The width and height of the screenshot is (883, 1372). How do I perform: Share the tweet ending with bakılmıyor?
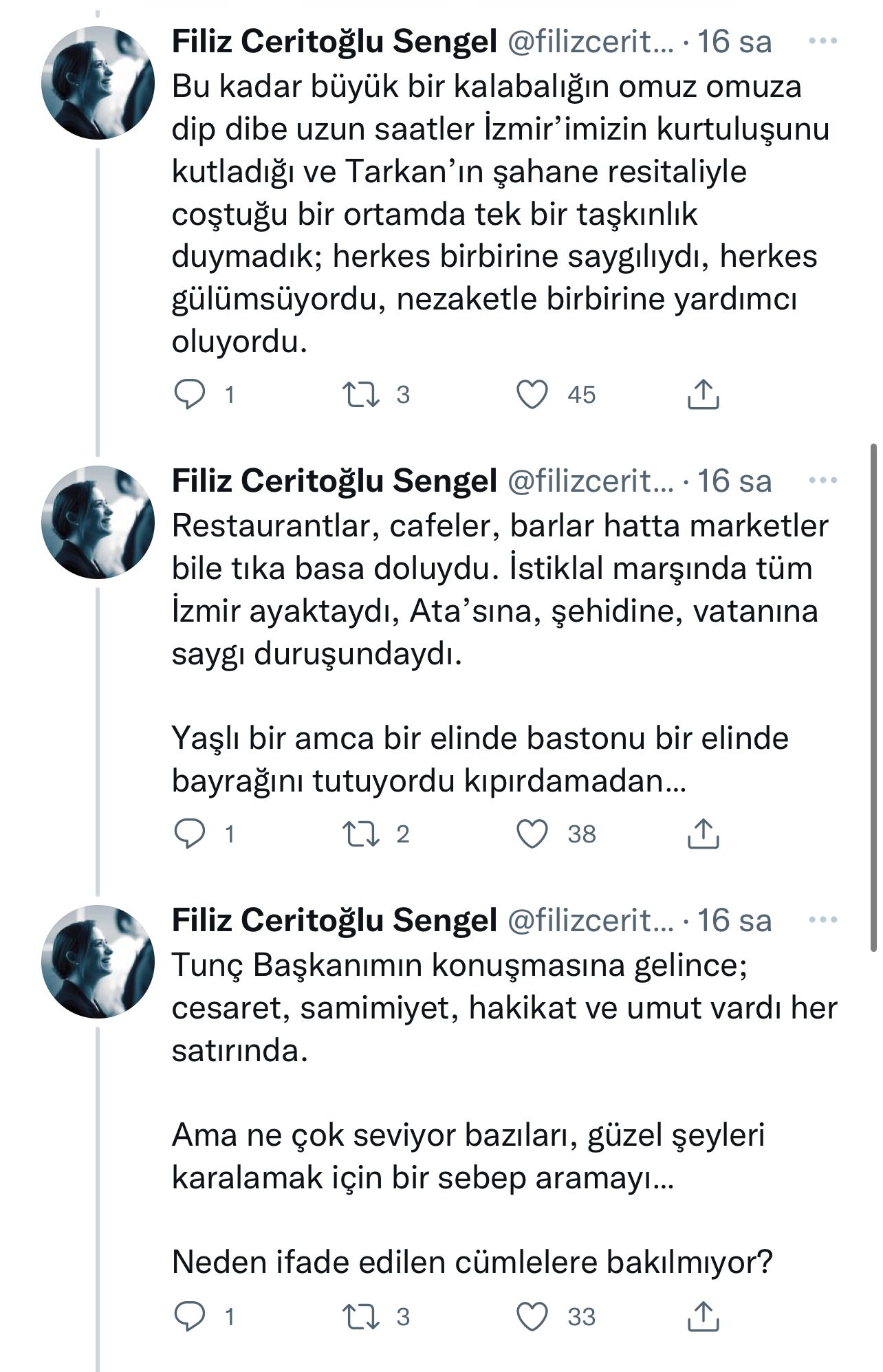click(703, 1316)
